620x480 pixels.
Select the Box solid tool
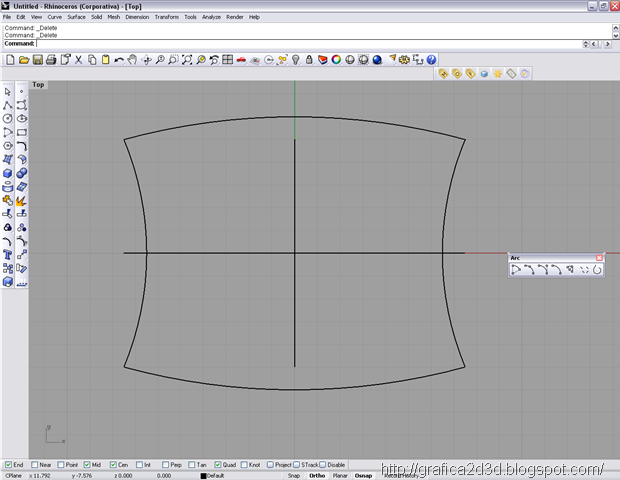click(x=8, y=173)
